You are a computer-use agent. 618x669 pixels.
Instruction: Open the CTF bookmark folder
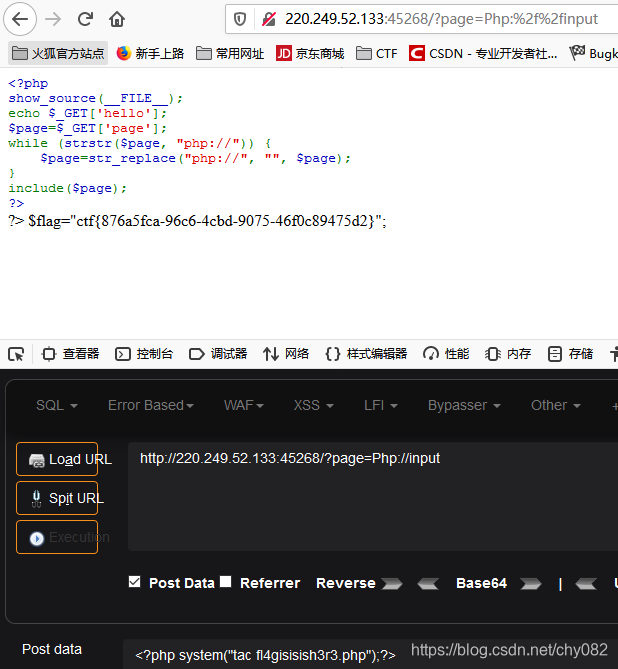377,53
